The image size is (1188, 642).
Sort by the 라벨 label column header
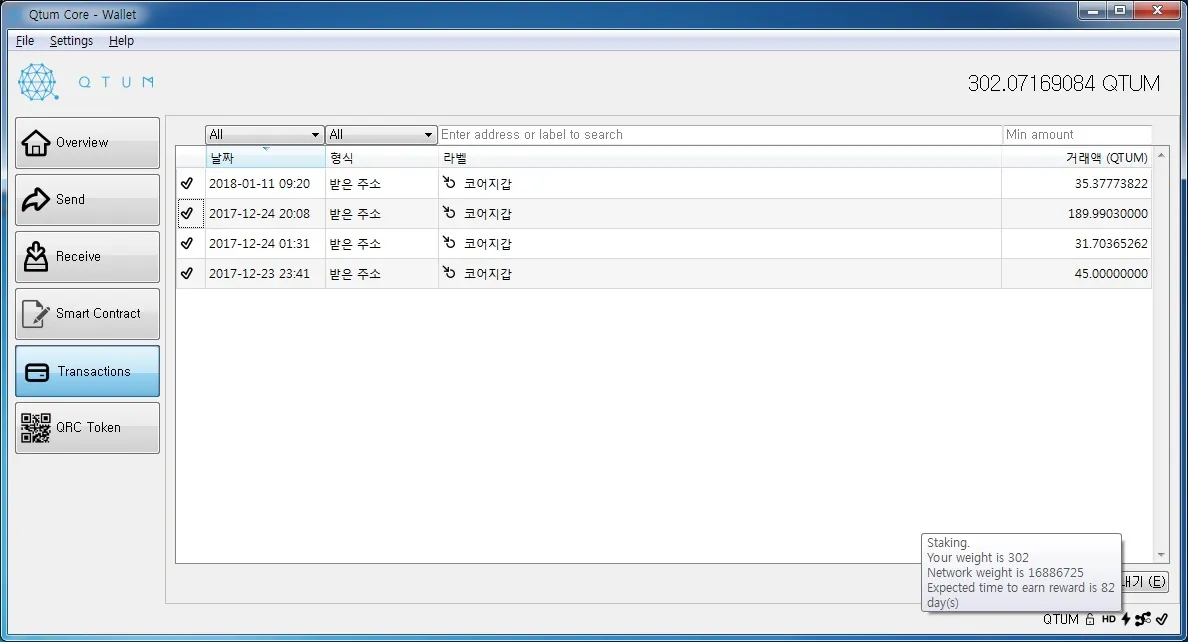(x=720, y=158)
